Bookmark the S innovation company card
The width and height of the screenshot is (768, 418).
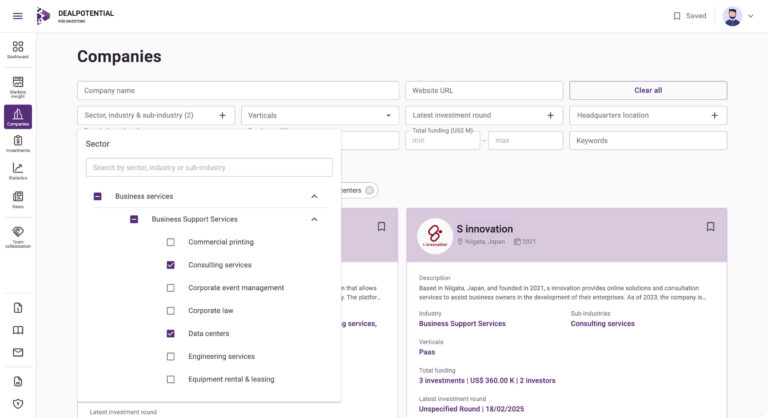coord(710,227)
